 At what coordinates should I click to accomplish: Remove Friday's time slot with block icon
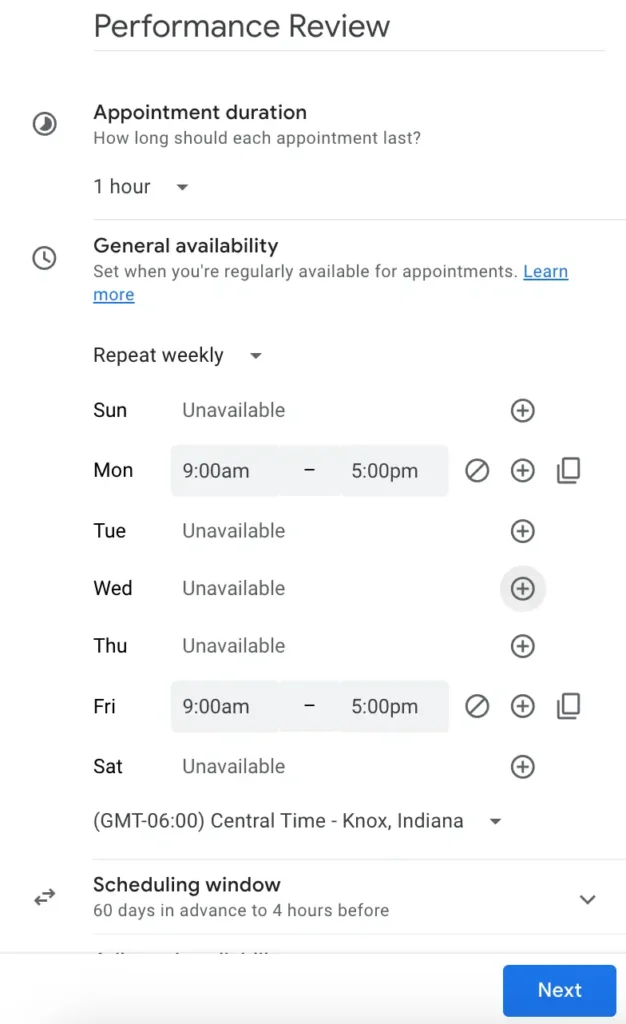(477, 706)
